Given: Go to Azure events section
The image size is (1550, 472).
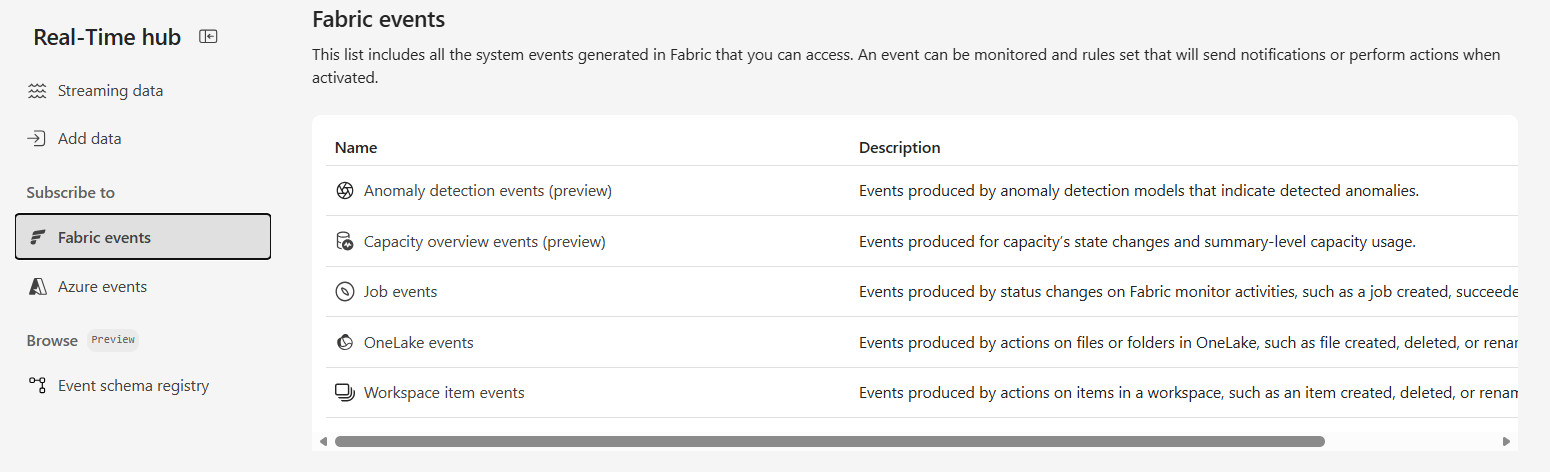Looking at the screenshot, I should pyautogui.click(x=102, y=287).
